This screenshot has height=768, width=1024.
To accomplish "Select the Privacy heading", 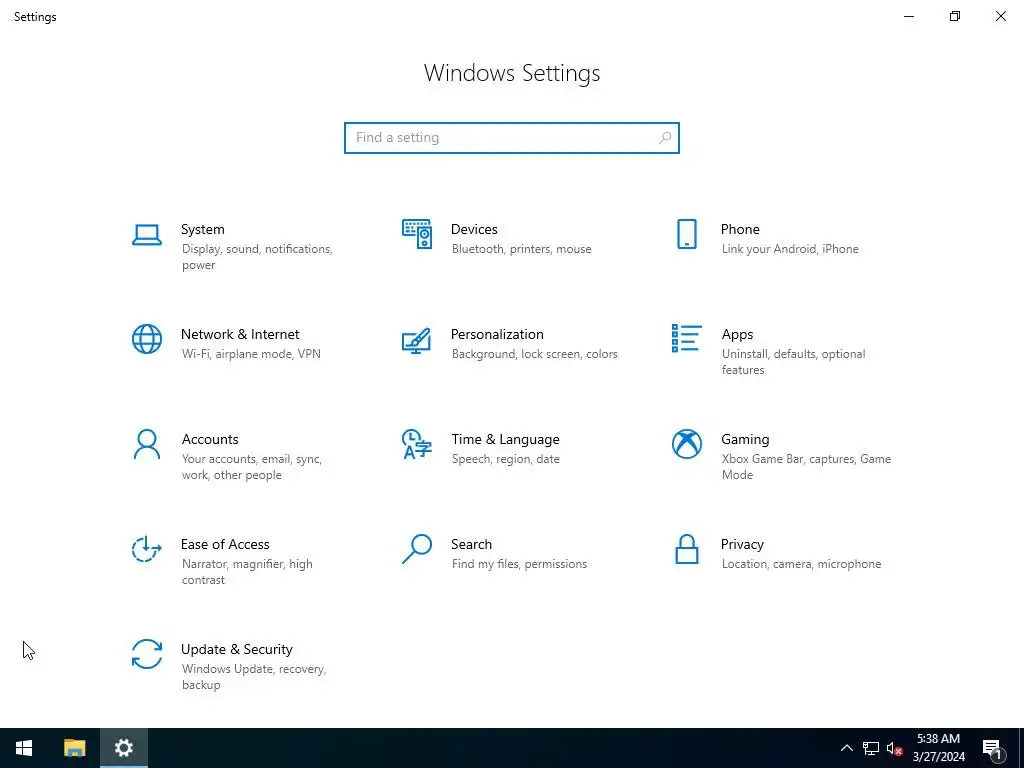I will [x=742, y=545].
